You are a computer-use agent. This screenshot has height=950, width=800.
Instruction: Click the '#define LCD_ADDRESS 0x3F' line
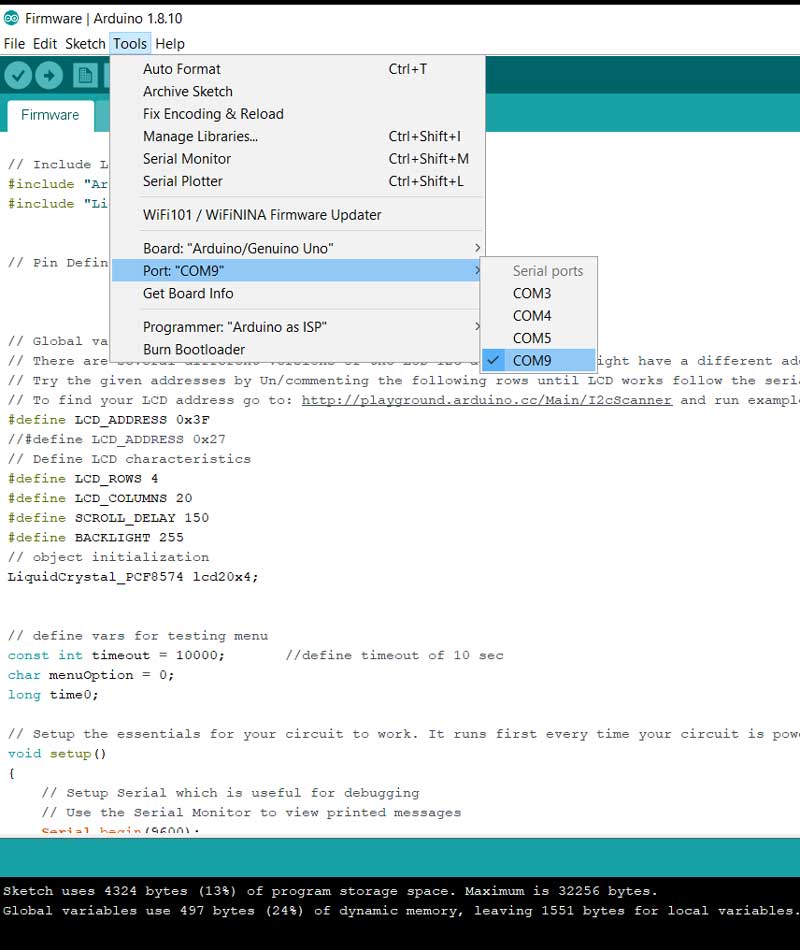coord(108,420)
